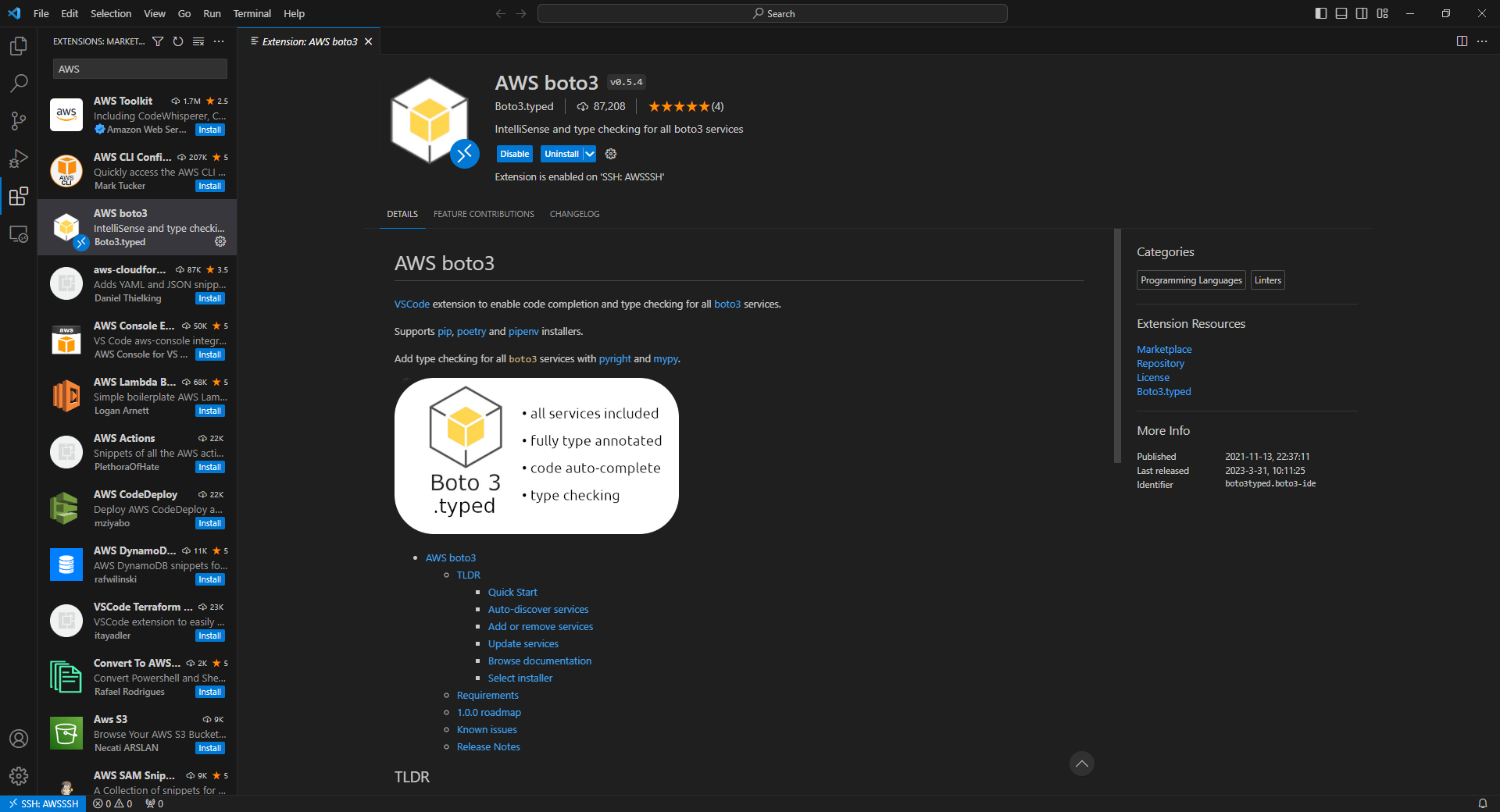
Task: Open the notifications bell in status bar
Action: (1482, 803)
